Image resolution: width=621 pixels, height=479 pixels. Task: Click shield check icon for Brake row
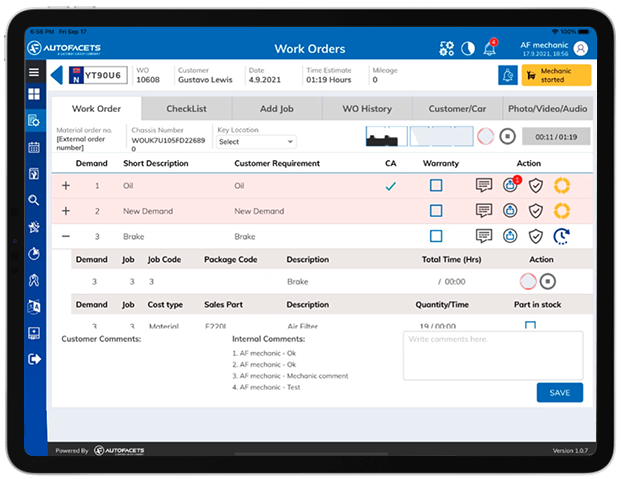tap(535, 237)
